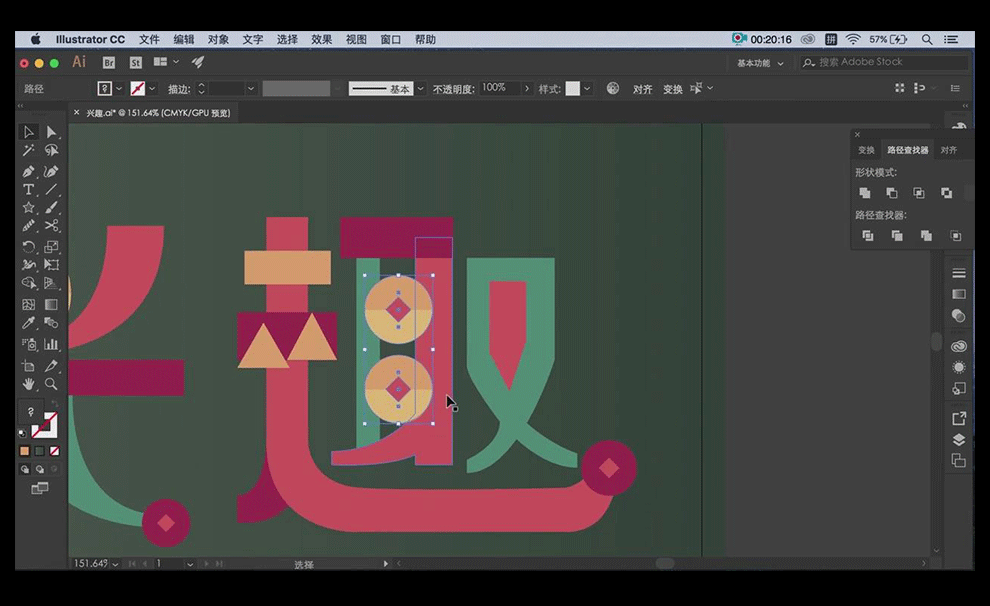Select the Hand tool
This screenshot has height=606, width=990.
click(x=28, y=384)
